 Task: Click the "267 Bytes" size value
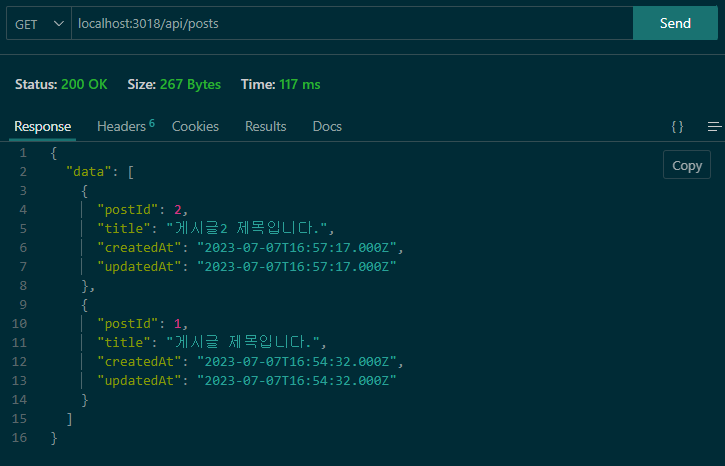click(x=190, y=84)
